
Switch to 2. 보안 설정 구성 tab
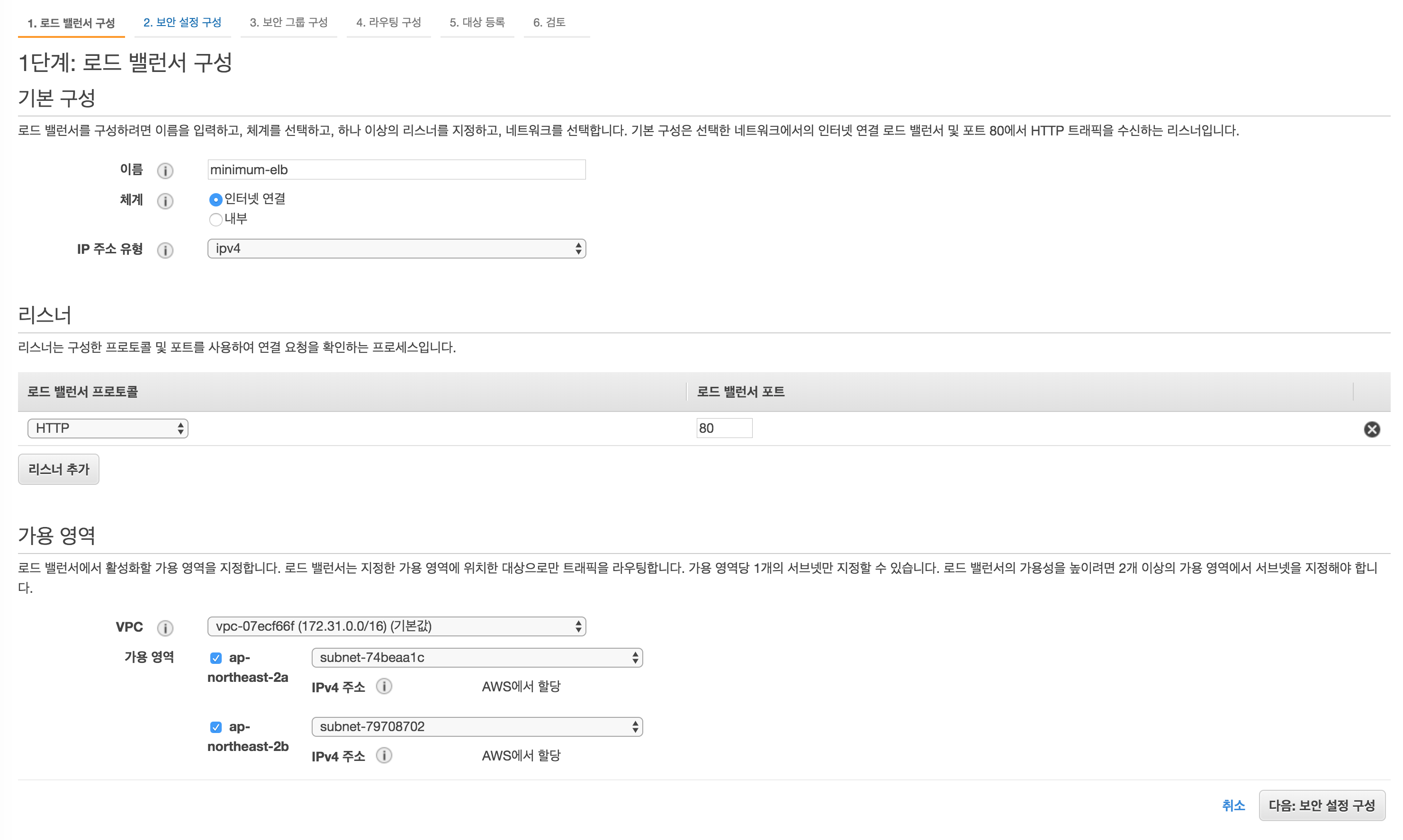(x=182, y=23)
